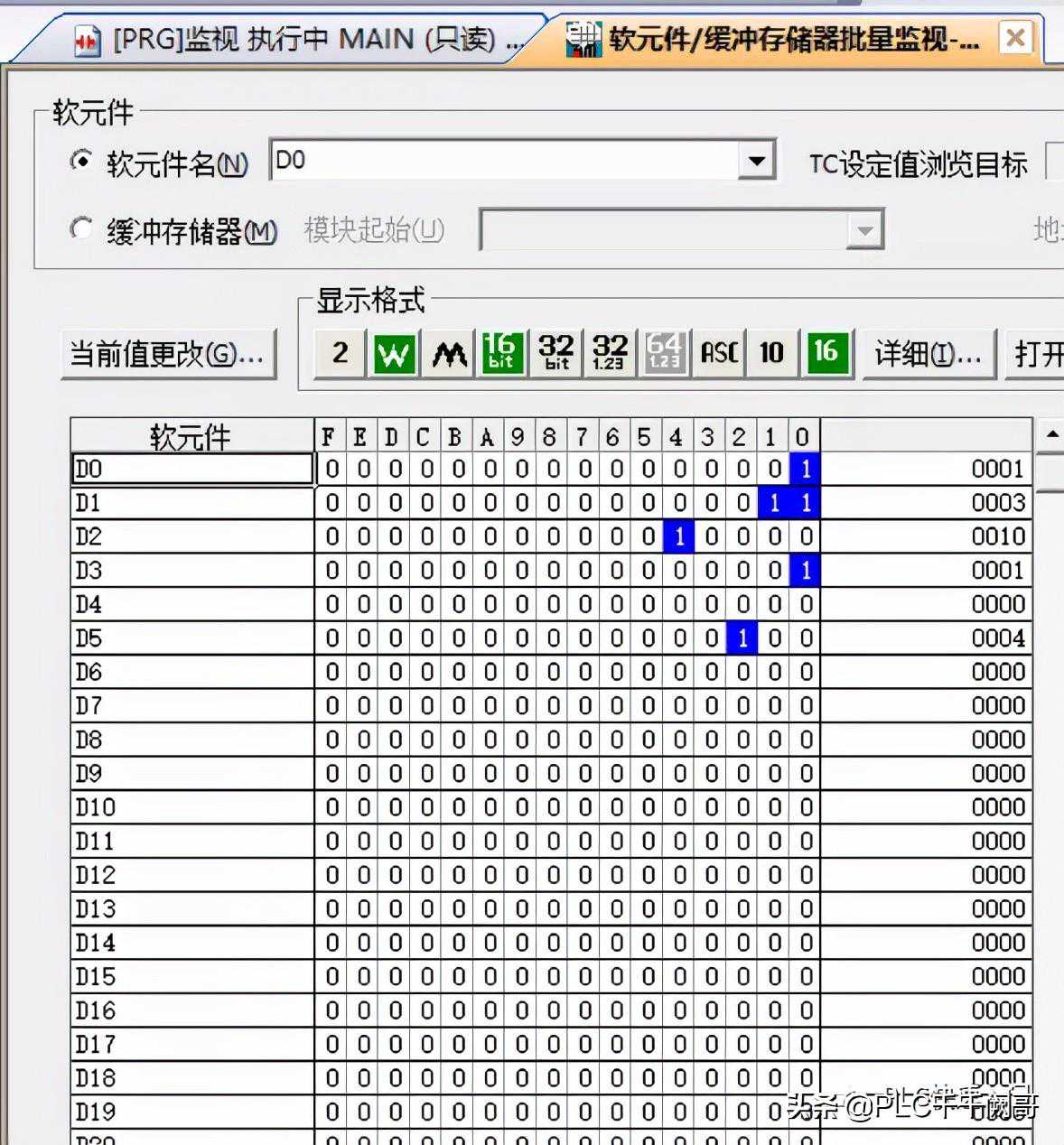Switch to multi-point word (M) display

point(449,353)
